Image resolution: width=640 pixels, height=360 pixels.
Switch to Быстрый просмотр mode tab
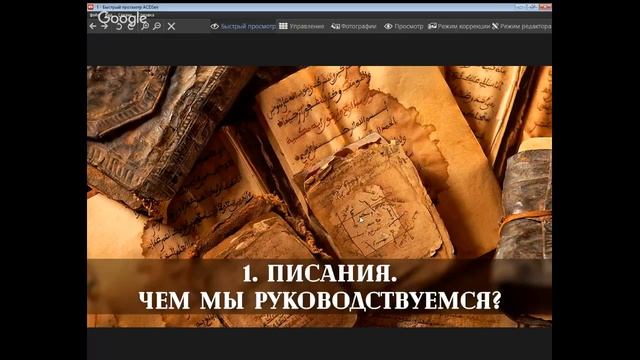pyautogui.click(x=243, y=26)
